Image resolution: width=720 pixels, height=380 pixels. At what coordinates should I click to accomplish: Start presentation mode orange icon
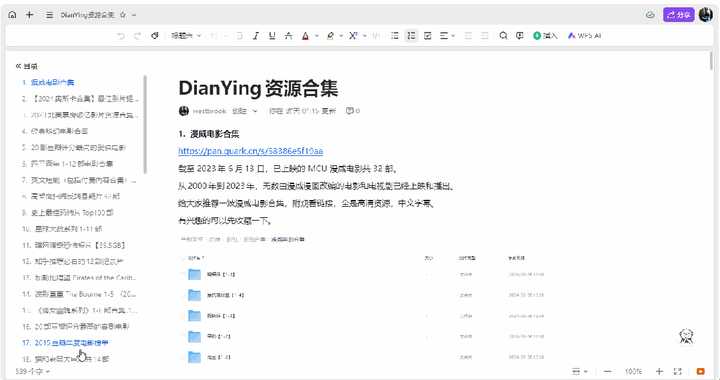tap(700, 371)
